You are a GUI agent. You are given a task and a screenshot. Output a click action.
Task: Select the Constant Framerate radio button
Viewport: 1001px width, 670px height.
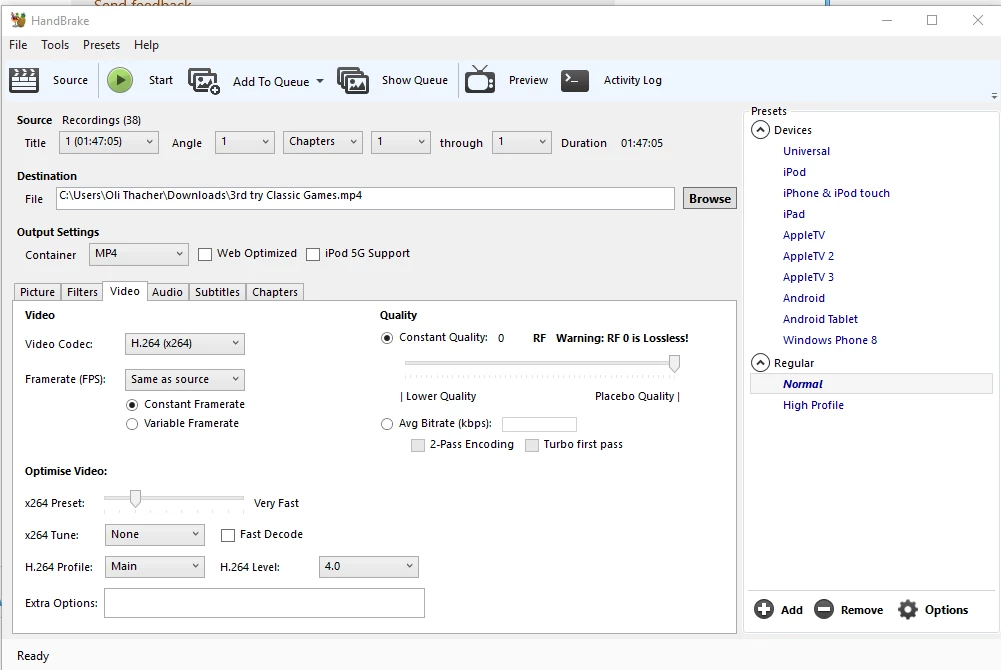pyautogui.click(x=132, y=405)
